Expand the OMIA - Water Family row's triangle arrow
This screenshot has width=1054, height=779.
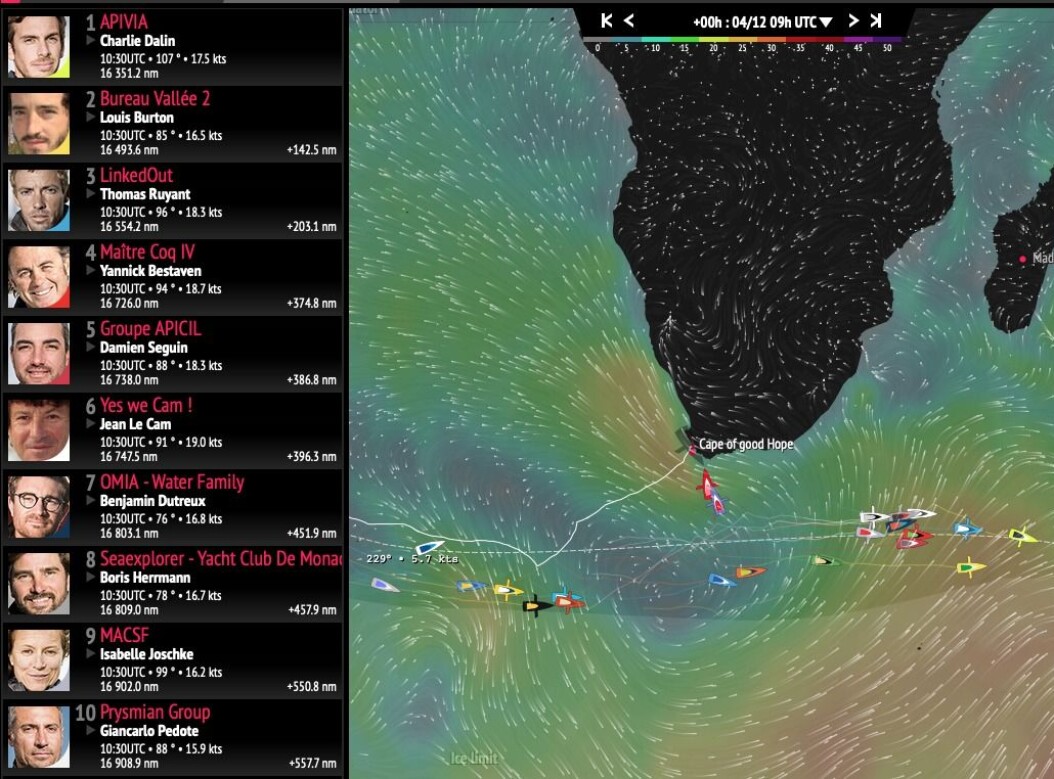point(91,500)
